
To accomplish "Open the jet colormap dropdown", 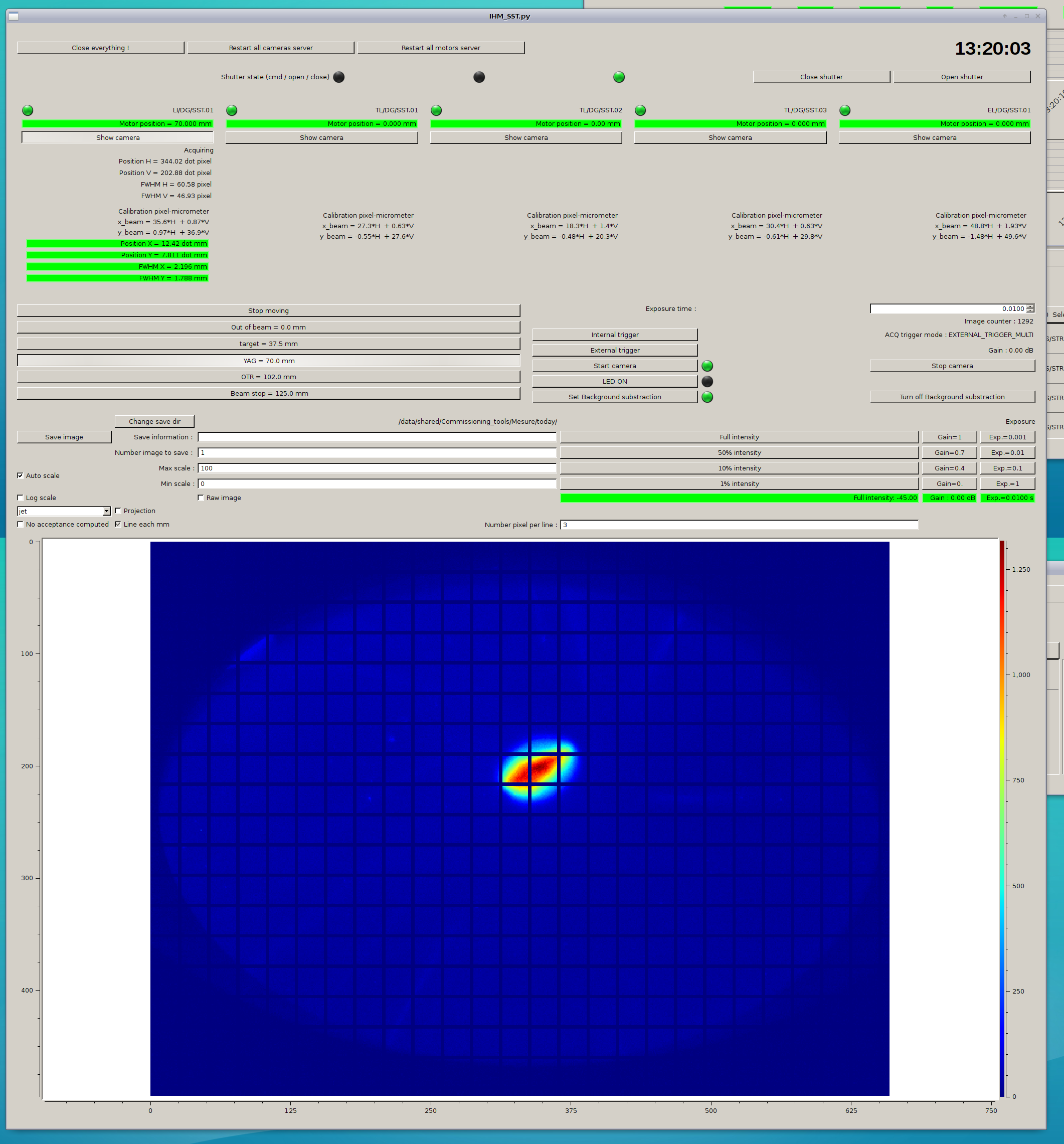I will 106,511.
